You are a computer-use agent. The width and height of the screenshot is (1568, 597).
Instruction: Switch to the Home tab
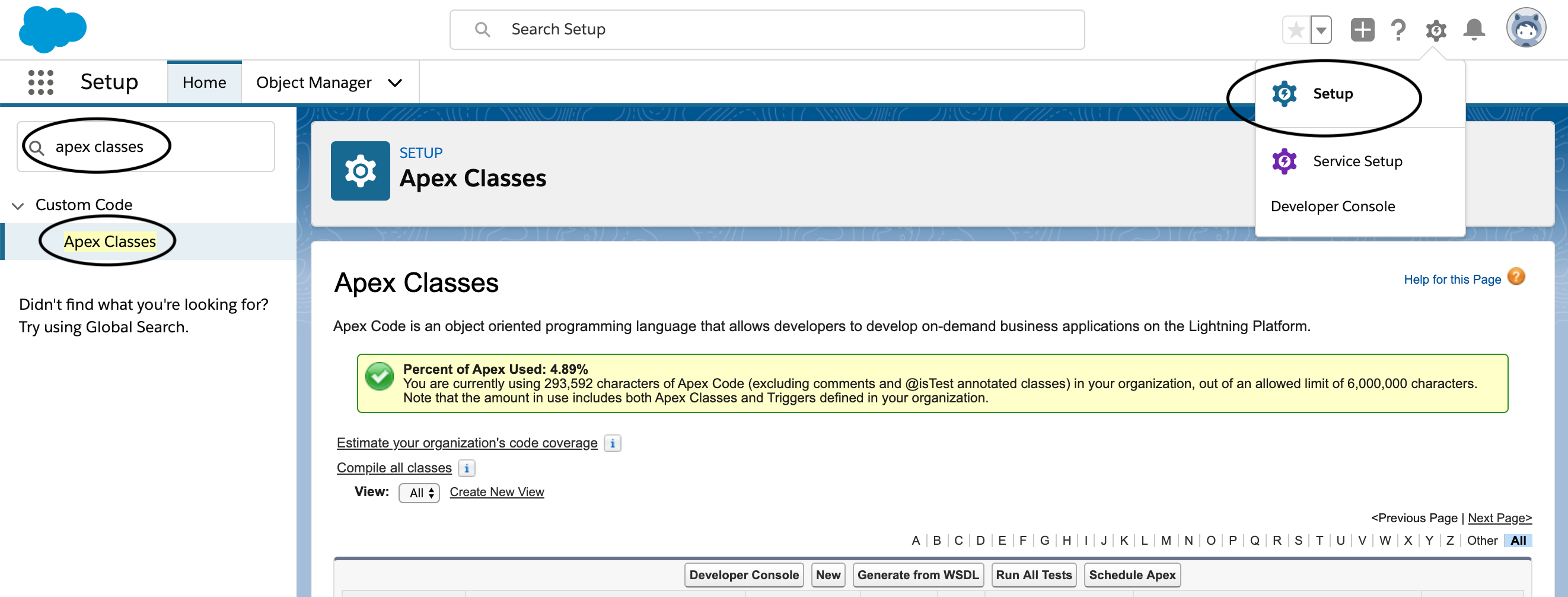204,82
